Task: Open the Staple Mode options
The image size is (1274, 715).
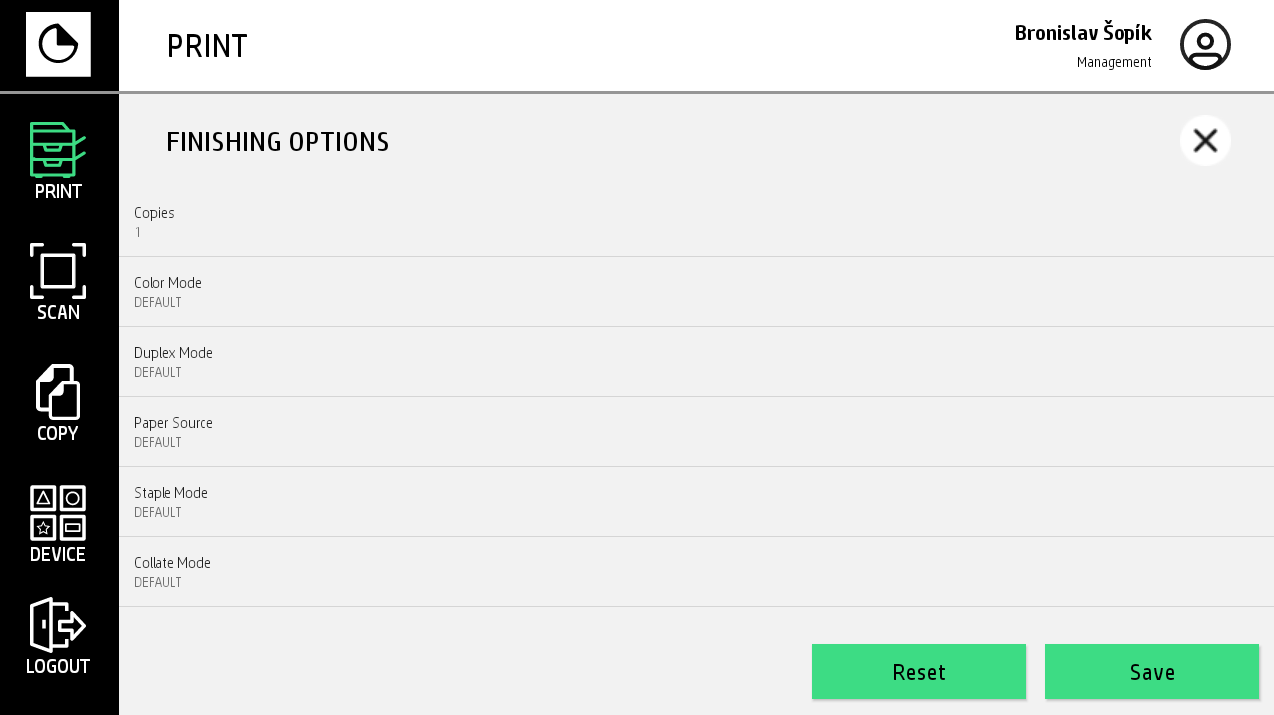Action: pyautogui.click(x=697, y=501)
